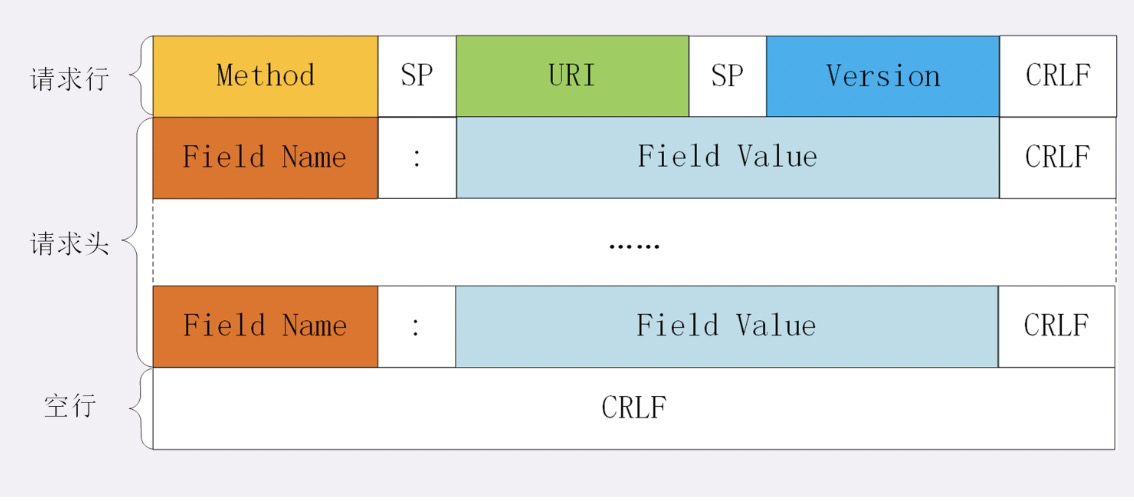Click the top orange Field Name block

[x=265, y=157]
